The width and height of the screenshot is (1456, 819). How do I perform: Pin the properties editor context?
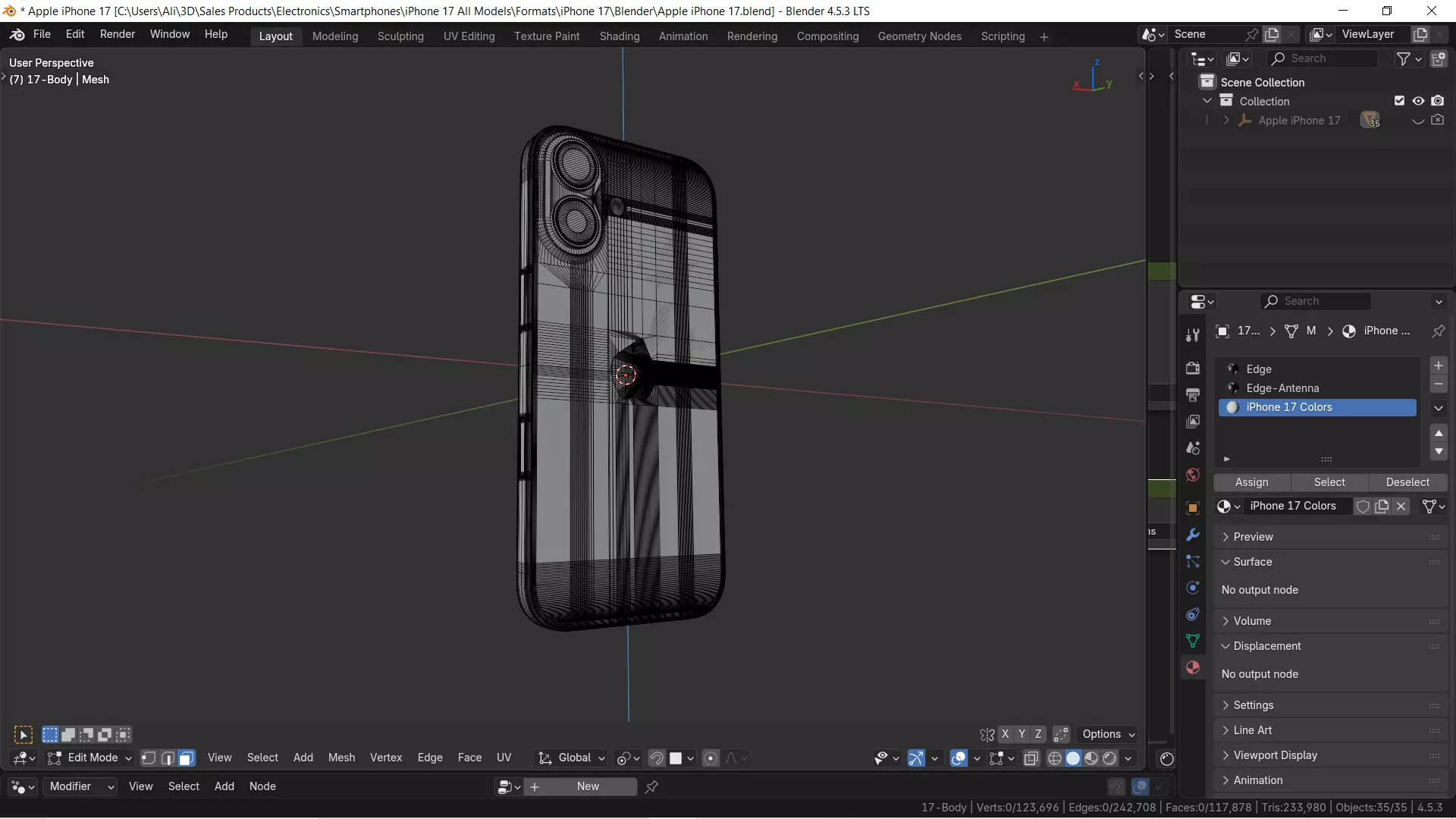point(1438,331)
